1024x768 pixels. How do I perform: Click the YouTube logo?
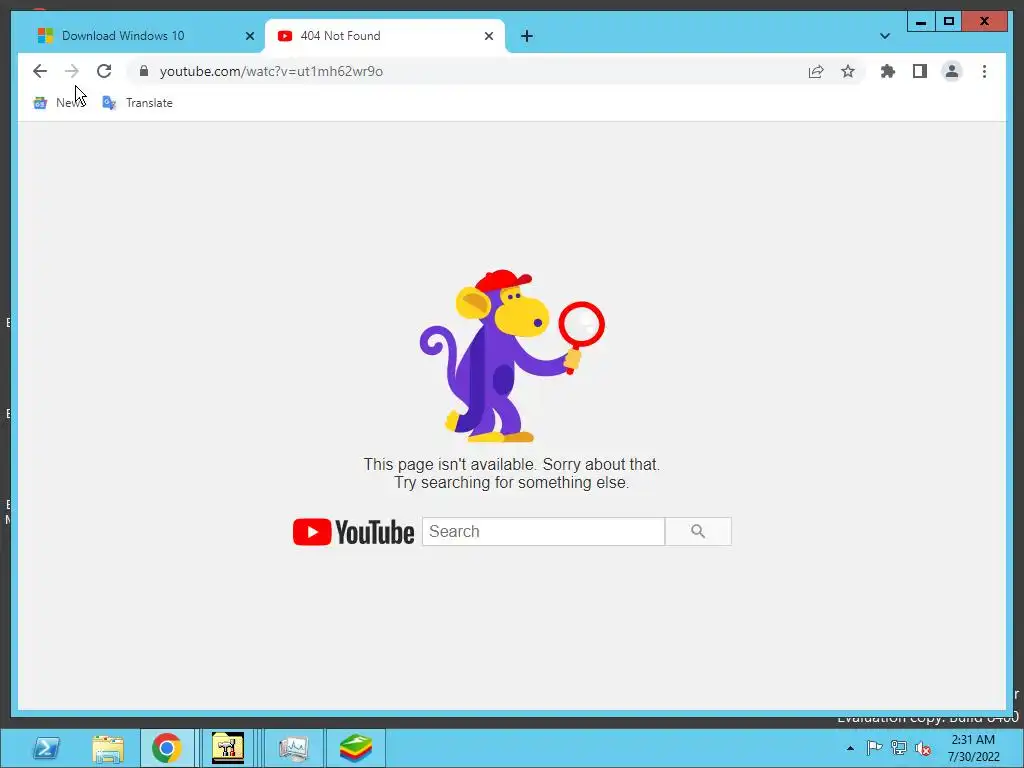(353, 532)
